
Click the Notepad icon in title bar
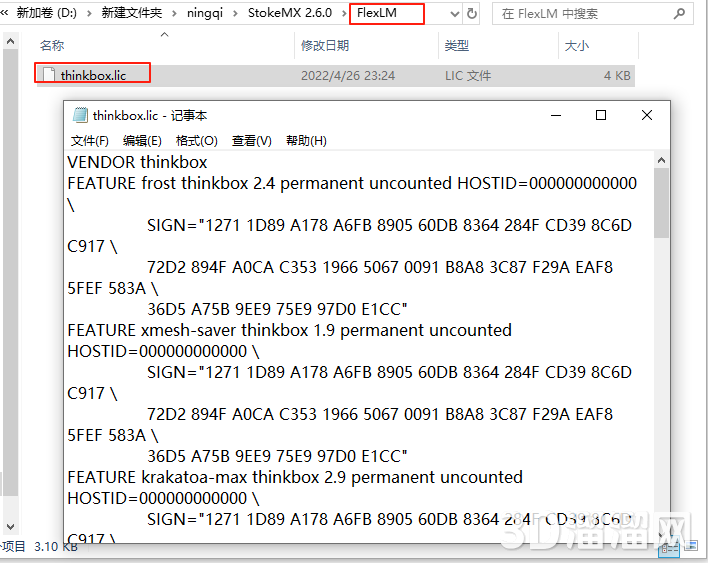[80, 116]
